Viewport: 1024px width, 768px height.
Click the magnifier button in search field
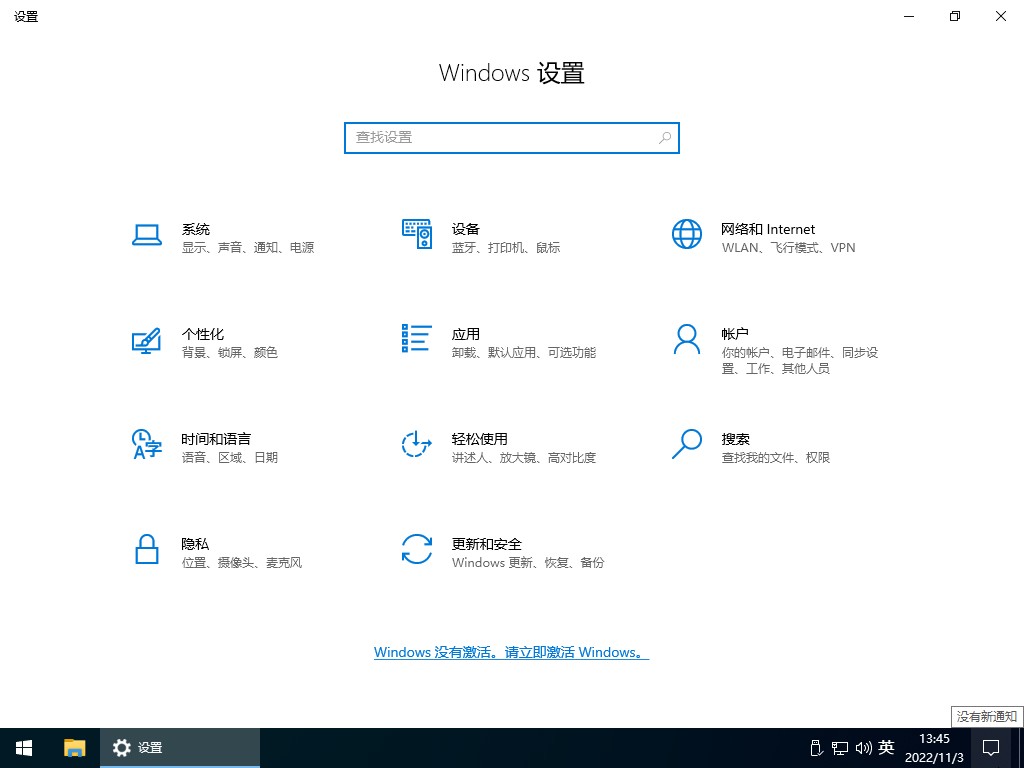665,138
